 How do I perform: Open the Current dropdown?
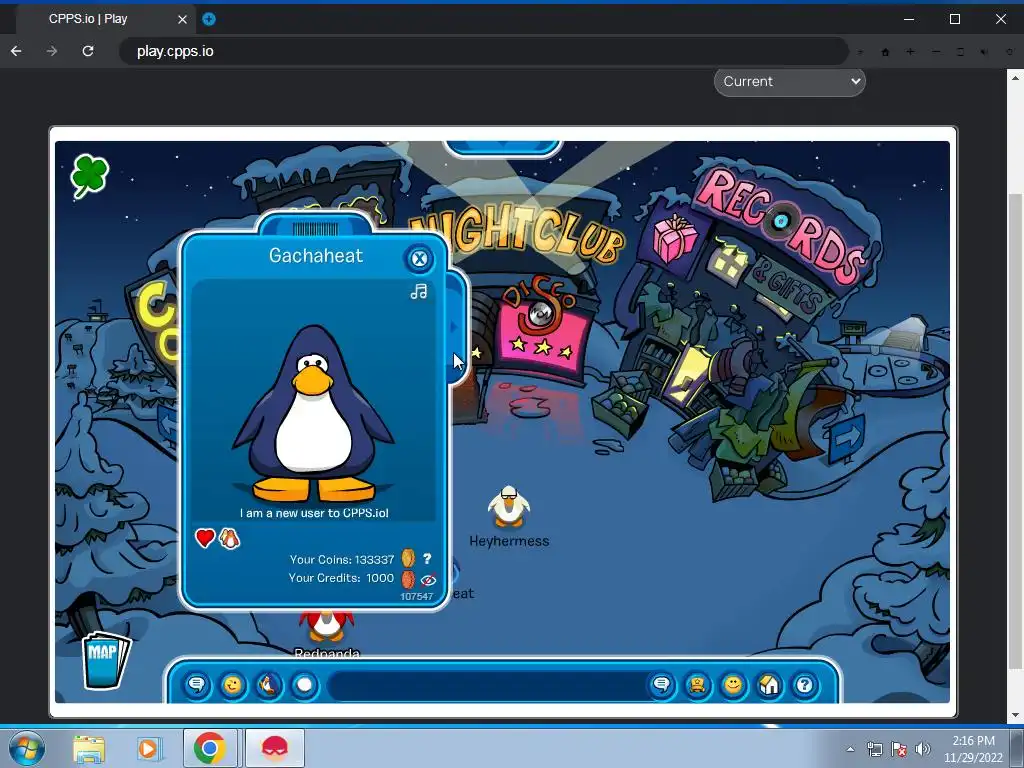pyautogui.click(x=790, y=82)
